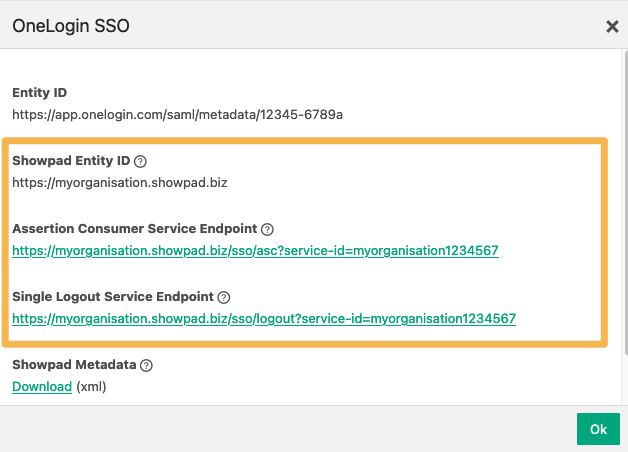Click the dialog's vertical scrollbar
628x452 pixels.
pos(626,202)
